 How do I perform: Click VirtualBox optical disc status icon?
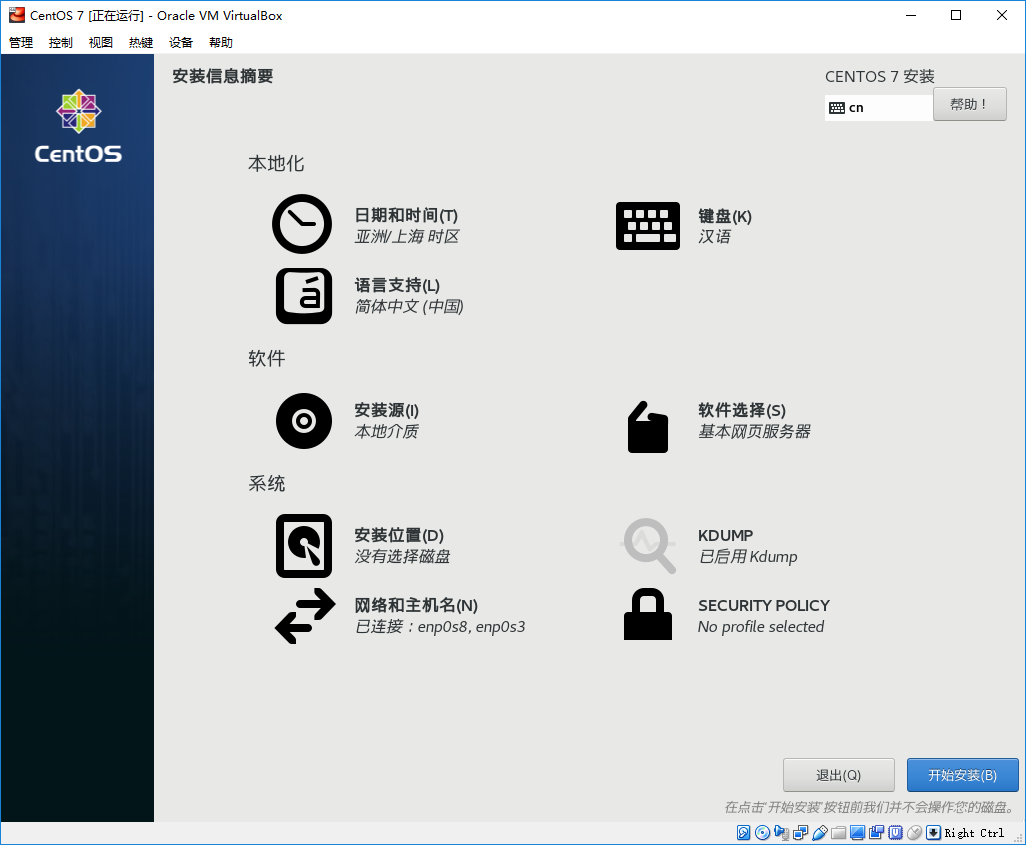point(762,833)
